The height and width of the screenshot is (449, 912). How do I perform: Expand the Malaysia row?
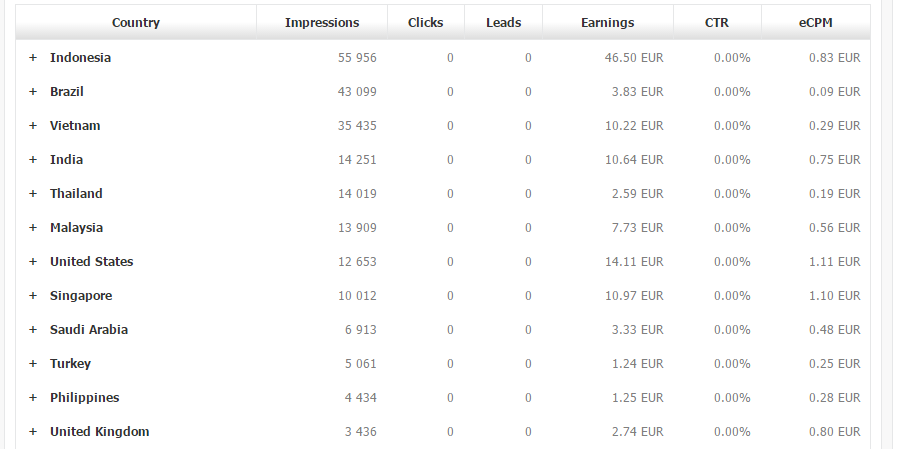click(x=33, y=227)
